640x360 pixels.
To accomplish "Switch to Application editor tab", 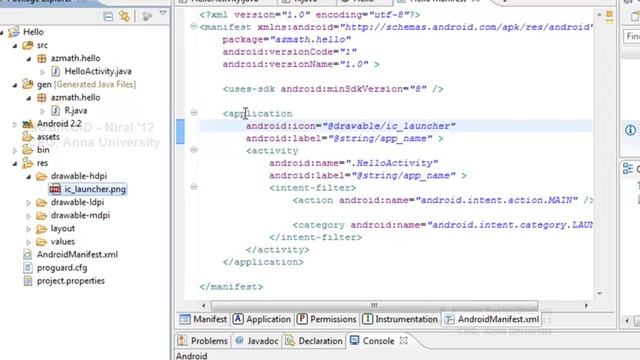I will [262, 319].
